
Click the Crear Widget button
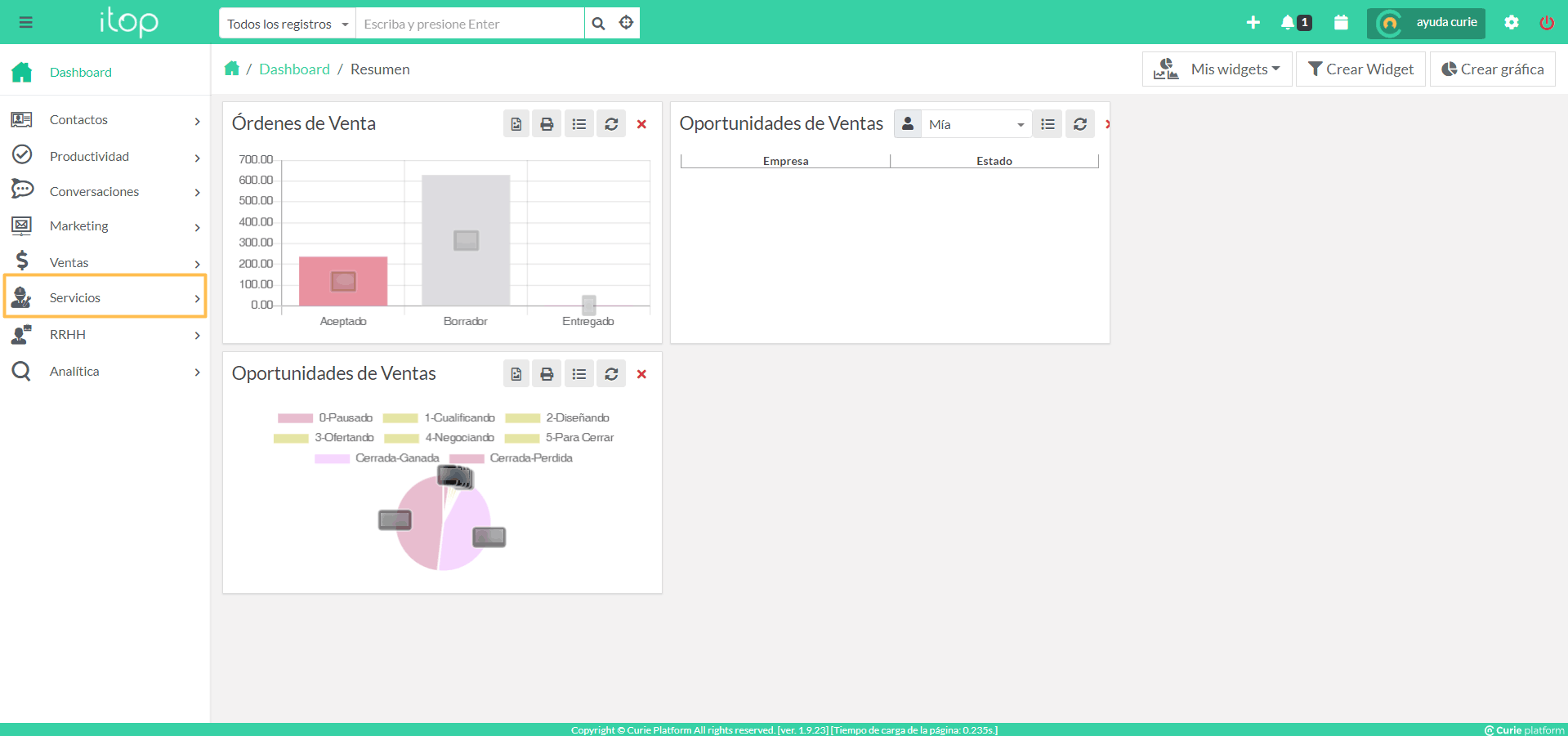(x=1360, y=69)
